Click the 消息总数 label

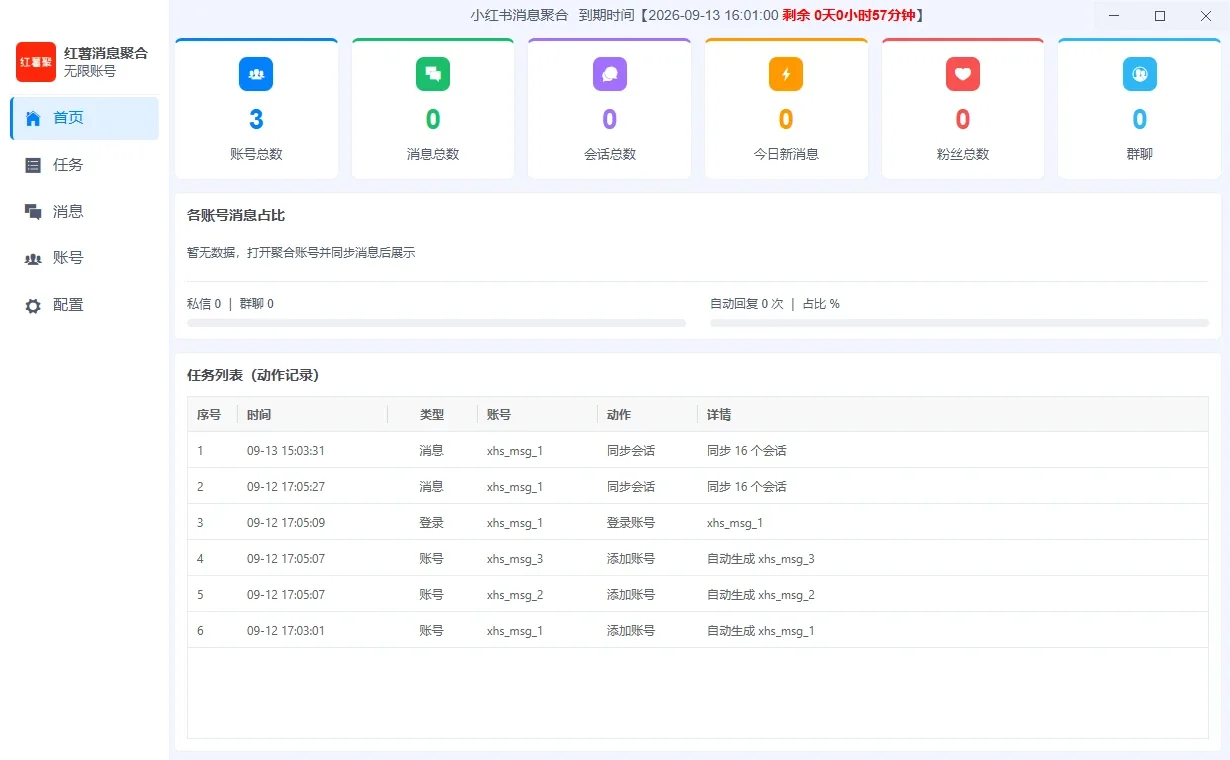433,154
